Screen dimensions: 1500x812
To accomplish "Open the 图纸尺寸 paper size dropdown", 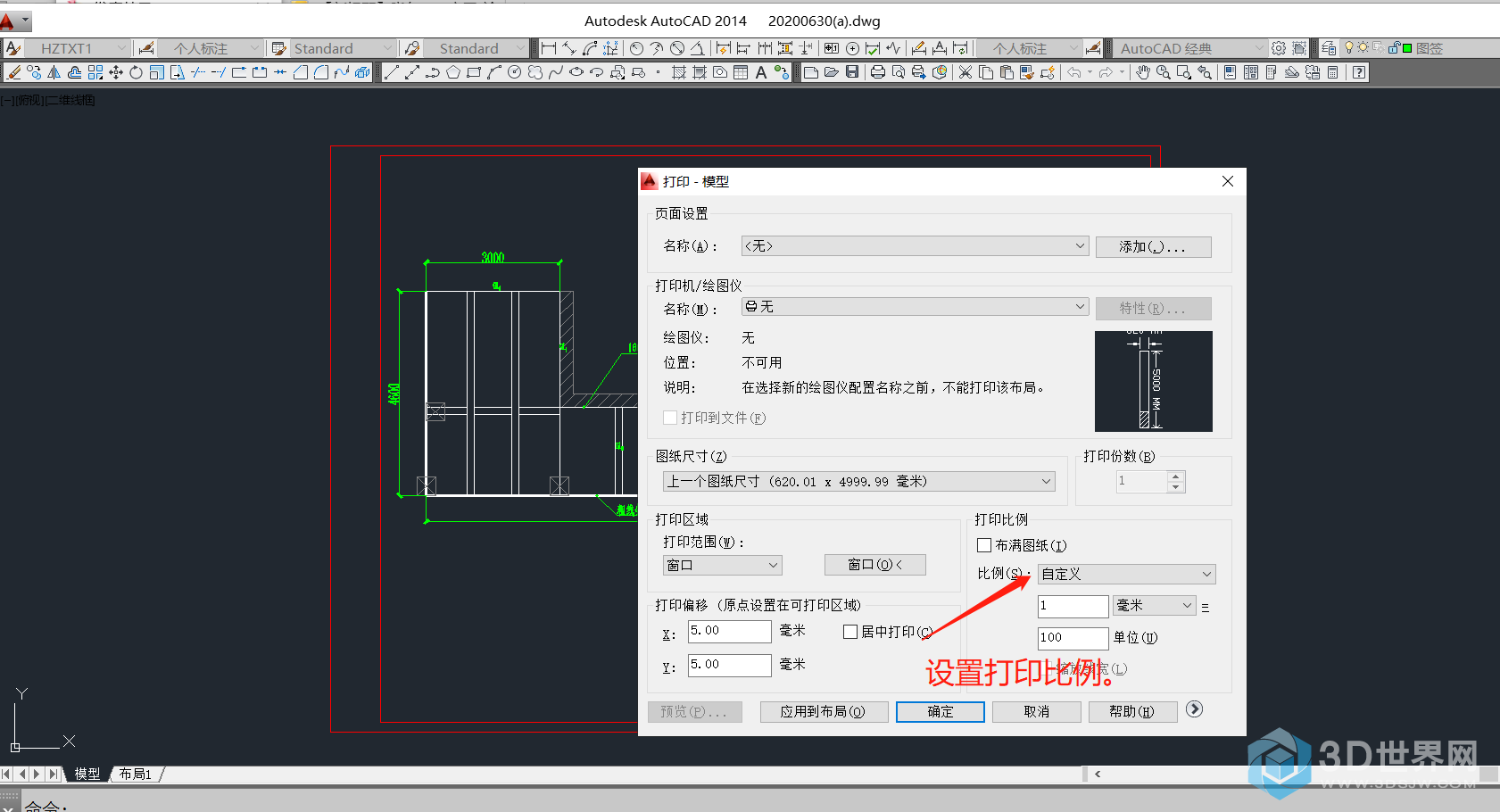I will pos(859,482).
